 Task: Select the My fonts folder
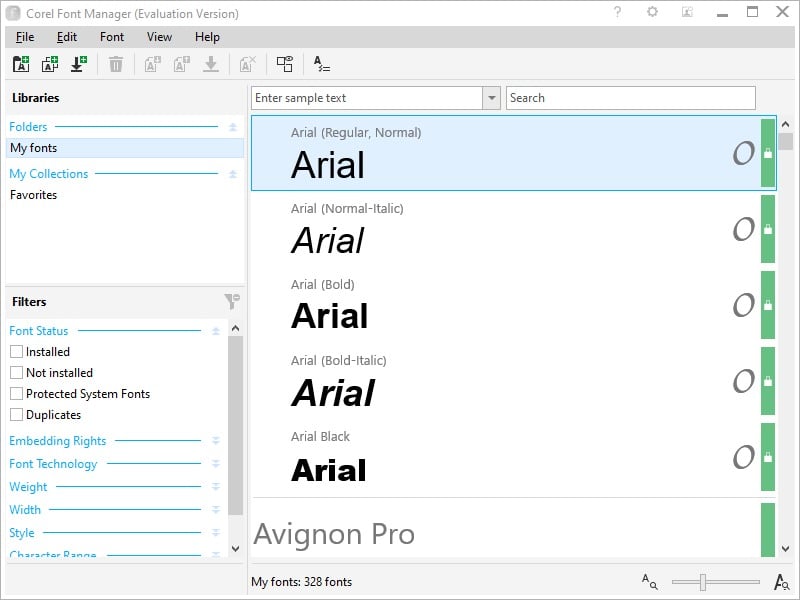tap(125, 148)
